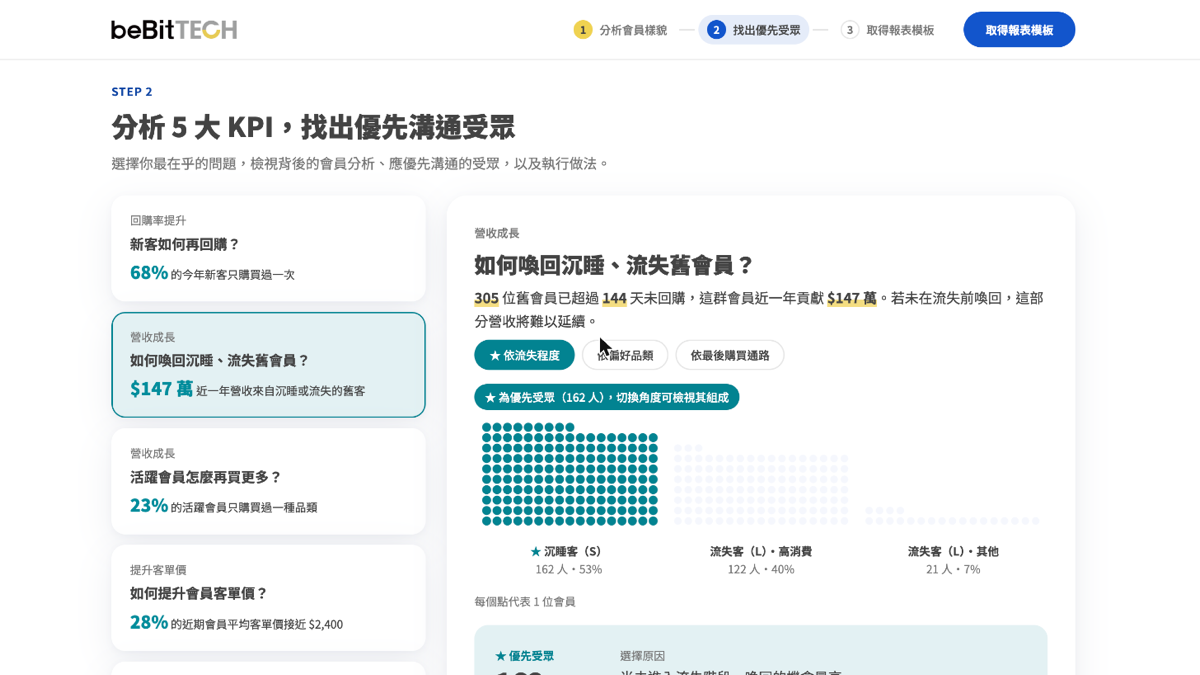This screenshot has height=675, width=1200.
Task: Click the 122 人・40% value
Action: pos(761,569)
